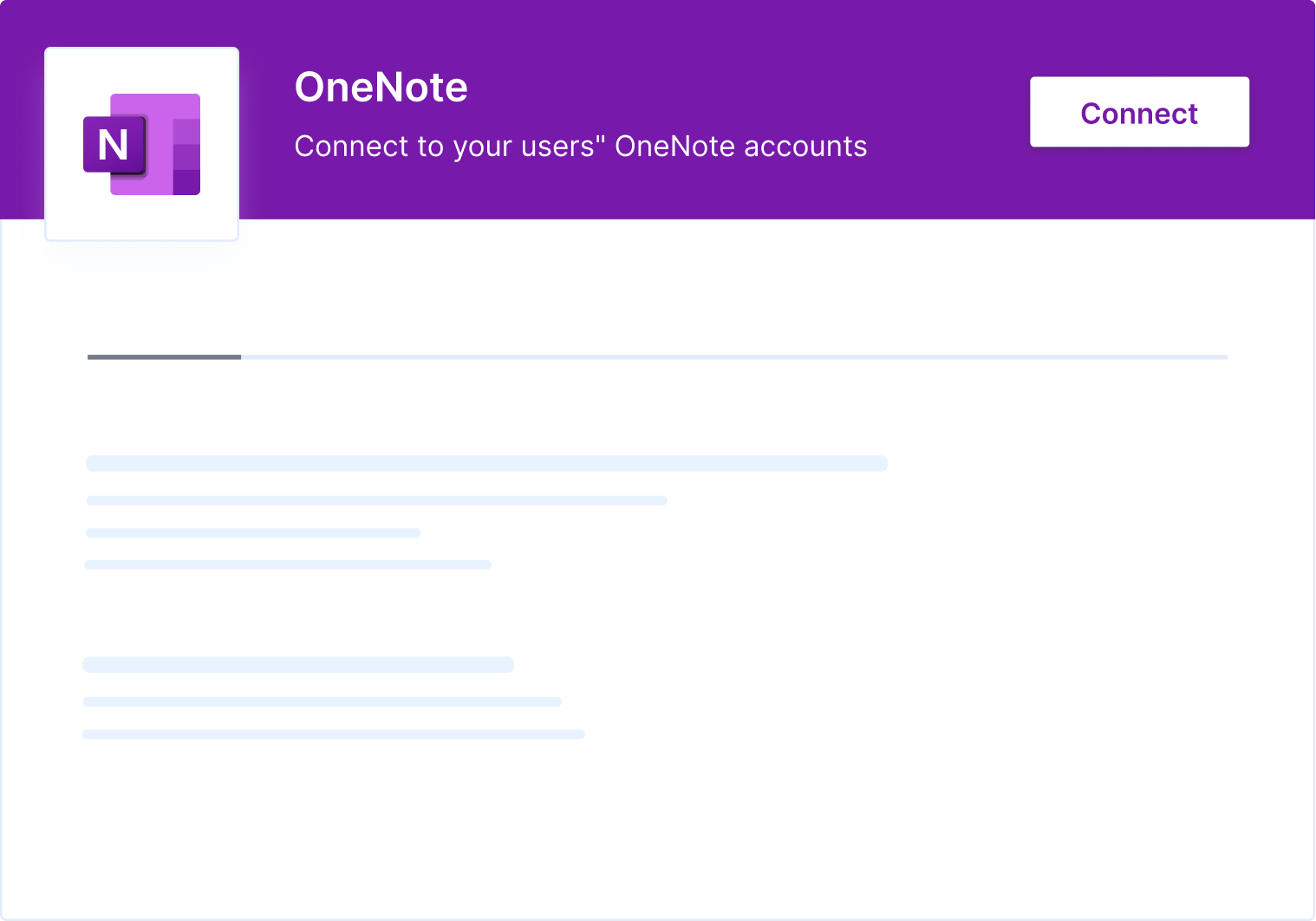Click the filled portion of the progress bar
The image size is (1316, 921).
pos(163,356)
